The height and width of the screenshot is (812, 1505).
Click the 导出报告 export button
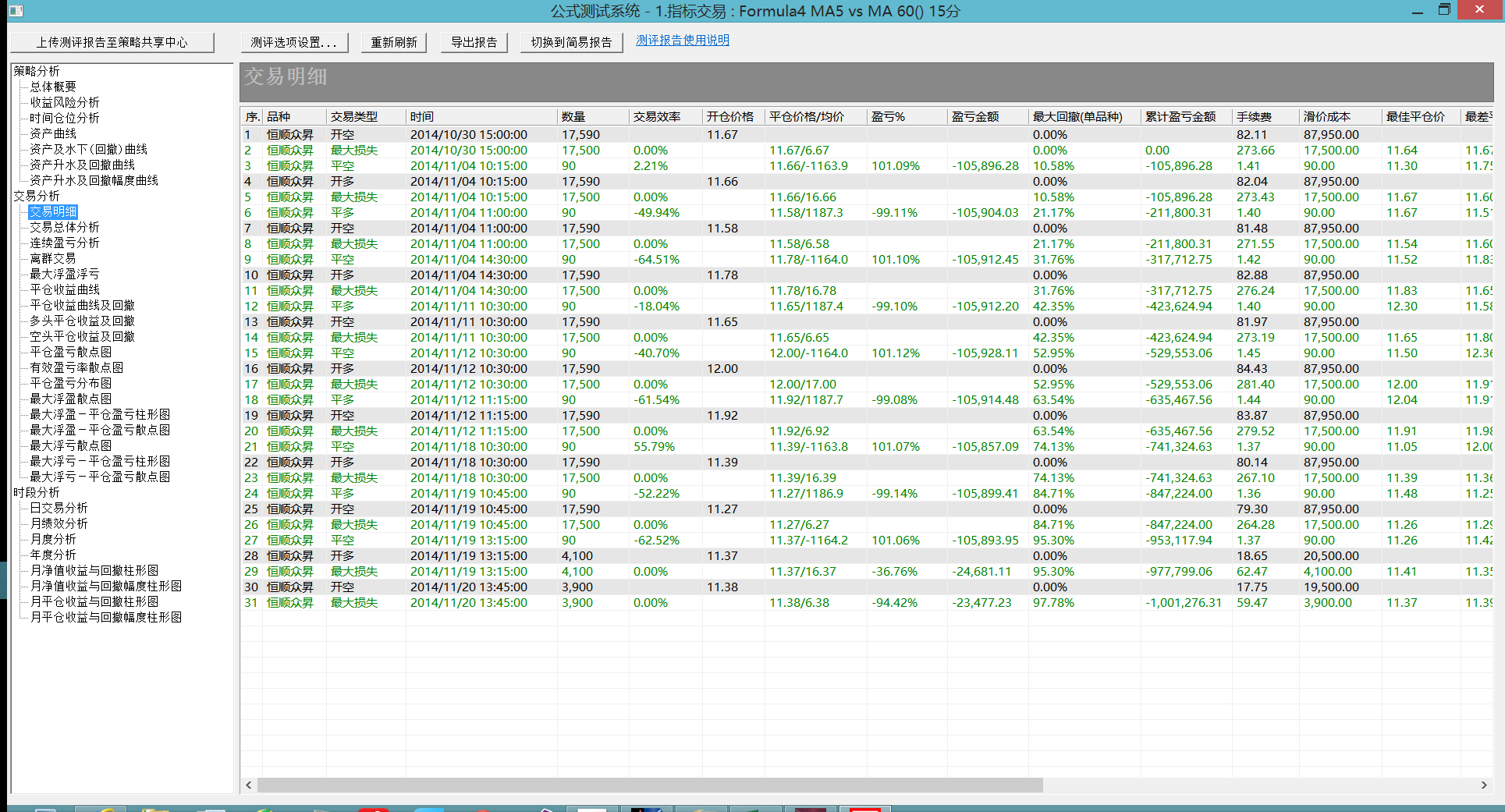(x=474, y=42)
